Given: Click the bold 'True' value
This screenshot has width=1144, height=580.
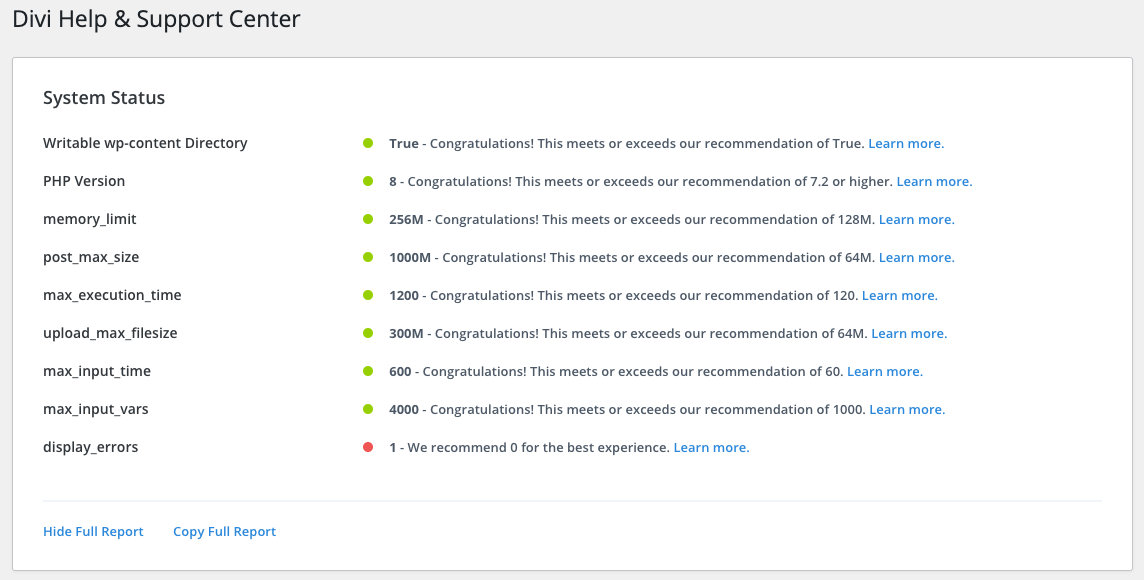Looking at the screenshot, I should pos(404,144).
